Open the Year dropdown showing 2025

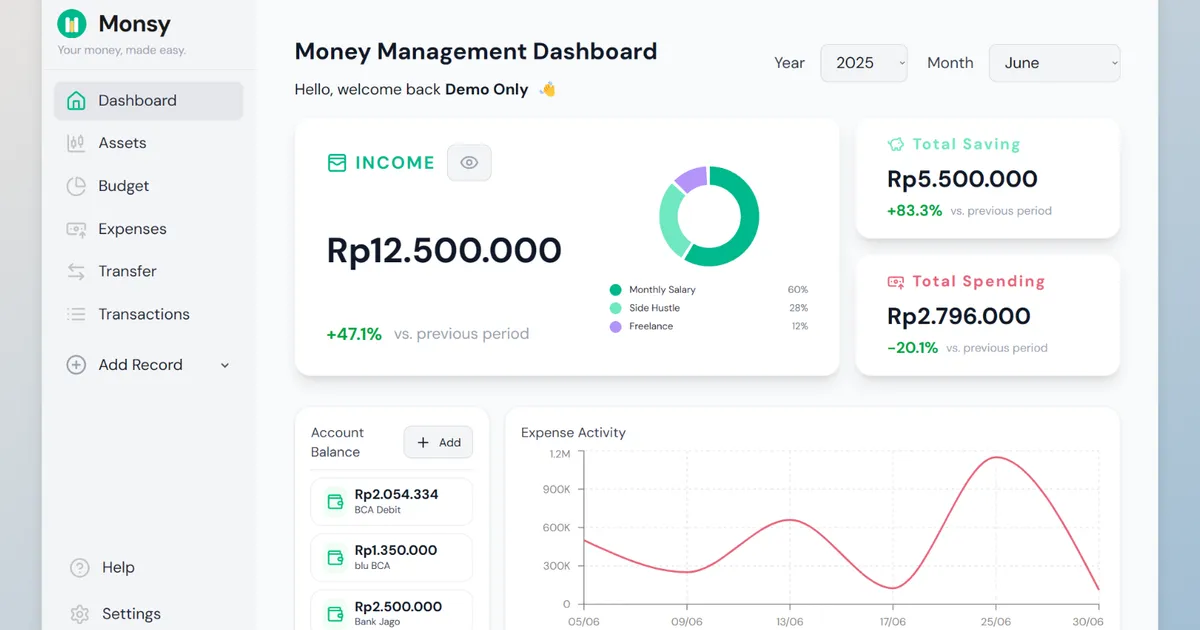click(863, 63)
